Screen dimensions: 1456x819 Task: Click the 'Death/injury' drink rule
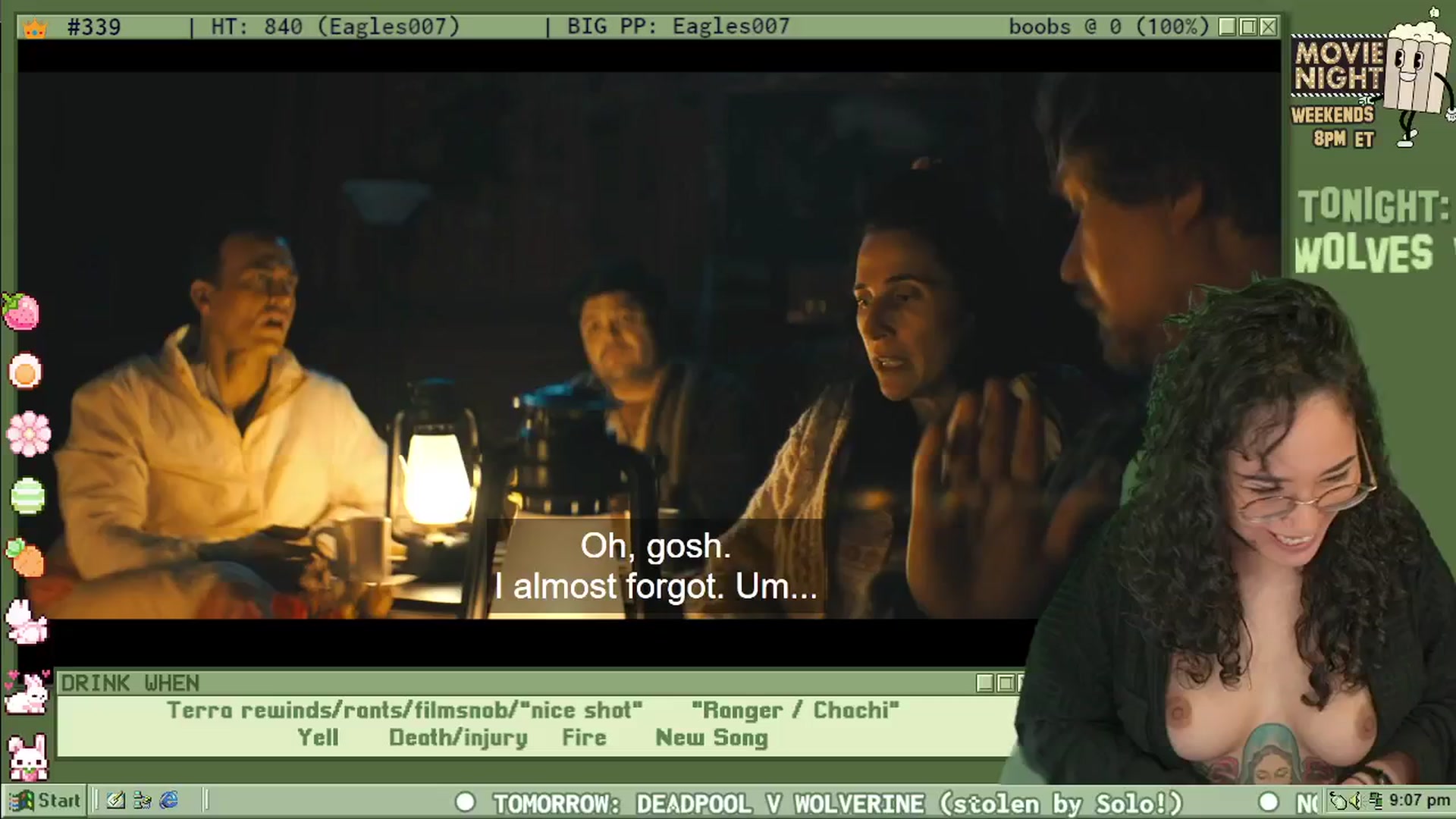pyautogui.click(x=458, y=738)
